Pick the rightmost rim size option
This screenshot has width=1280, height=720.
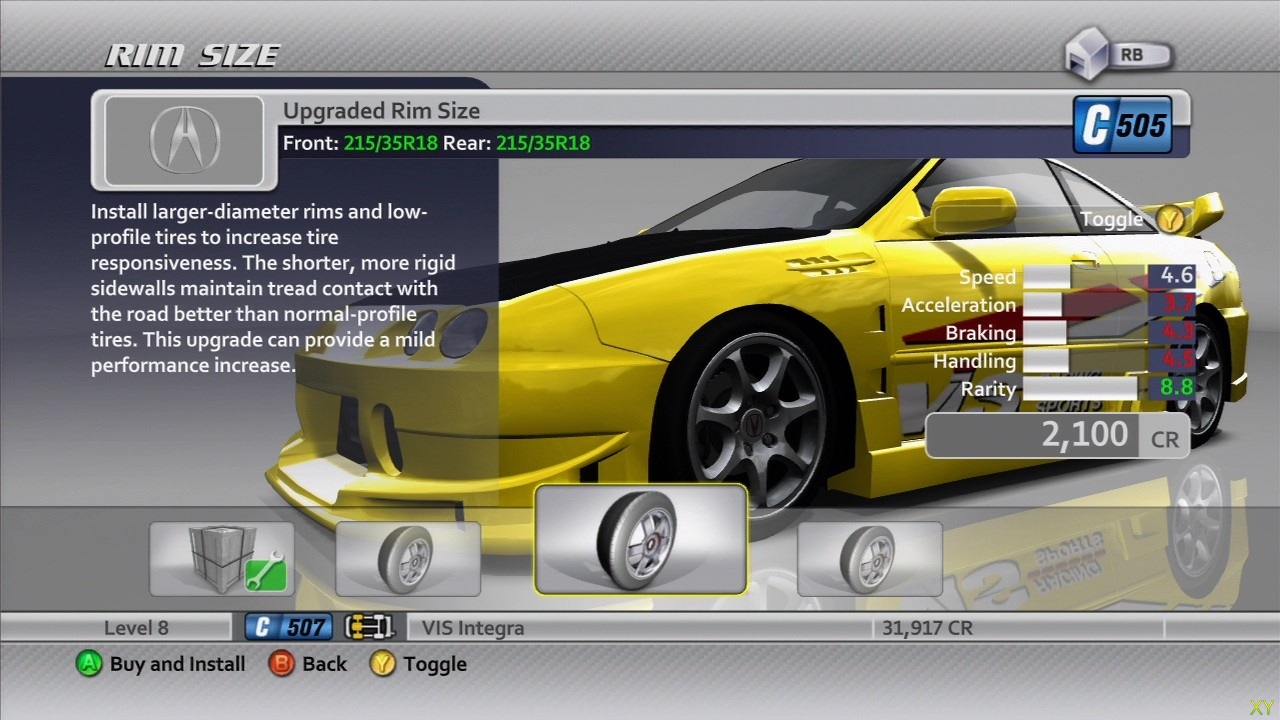point(869,558)
